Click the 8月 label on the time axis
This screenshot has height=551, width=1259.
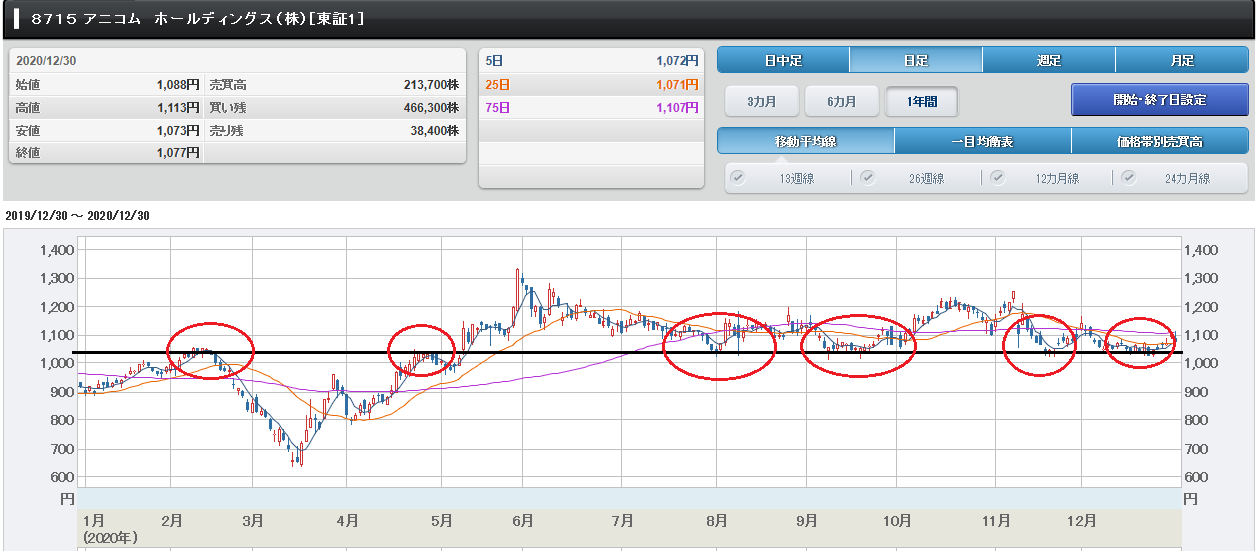pos(716,521)
